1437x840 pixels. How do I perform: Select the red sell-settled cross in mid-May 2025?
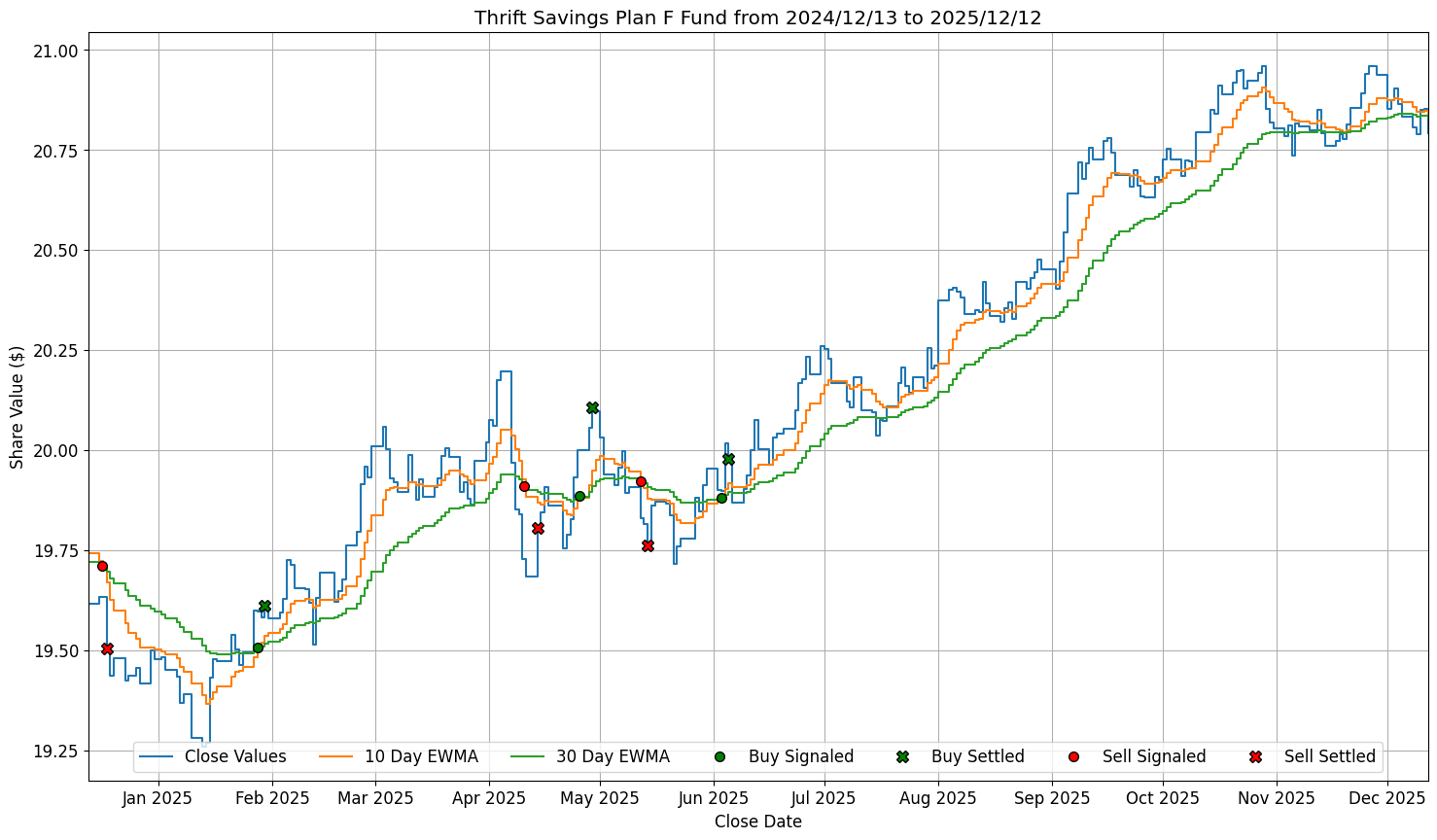[x=648, y=545]
